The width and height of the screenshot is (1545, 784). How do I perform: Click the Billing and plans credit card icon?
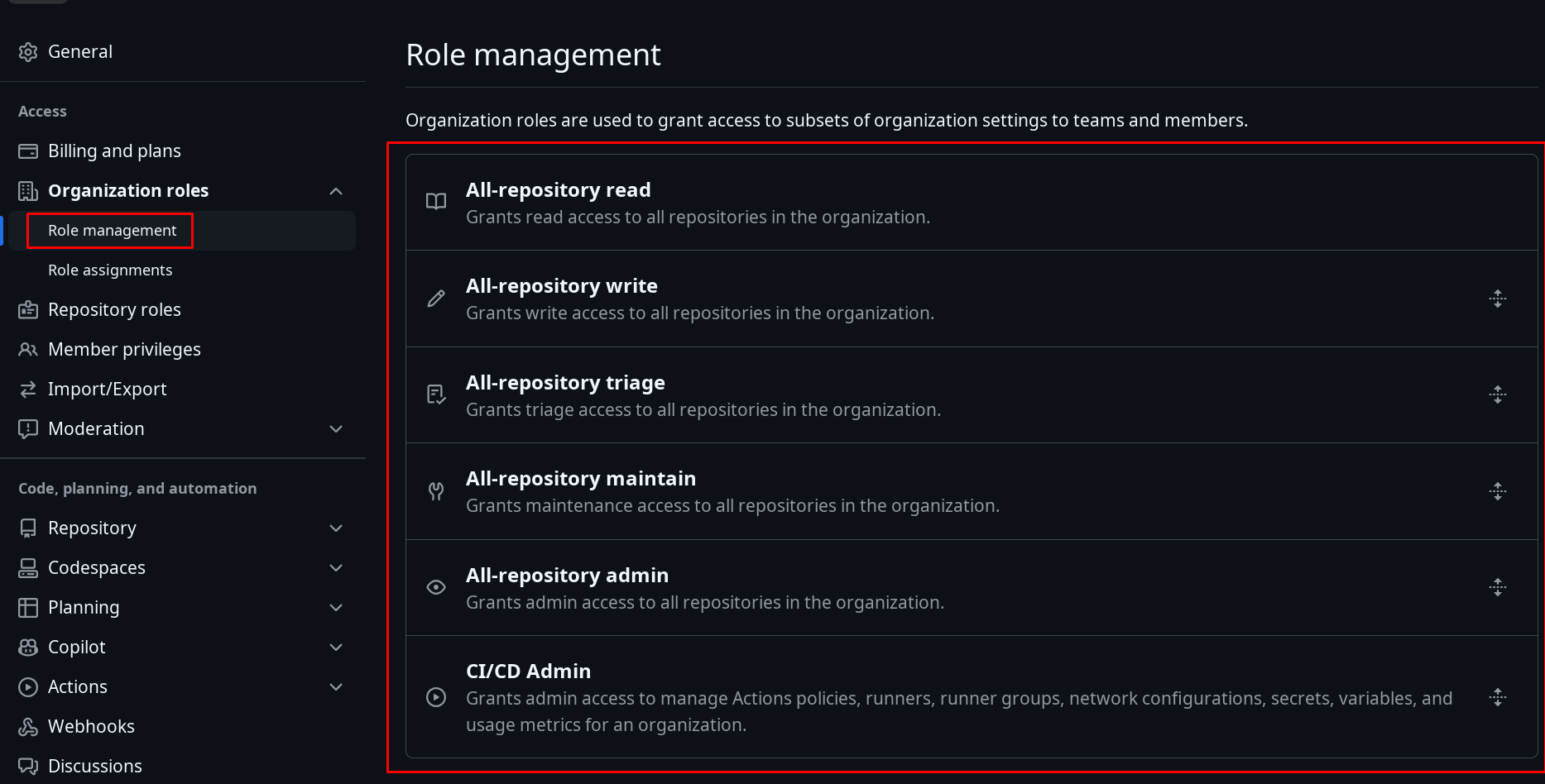click(28, 151)
